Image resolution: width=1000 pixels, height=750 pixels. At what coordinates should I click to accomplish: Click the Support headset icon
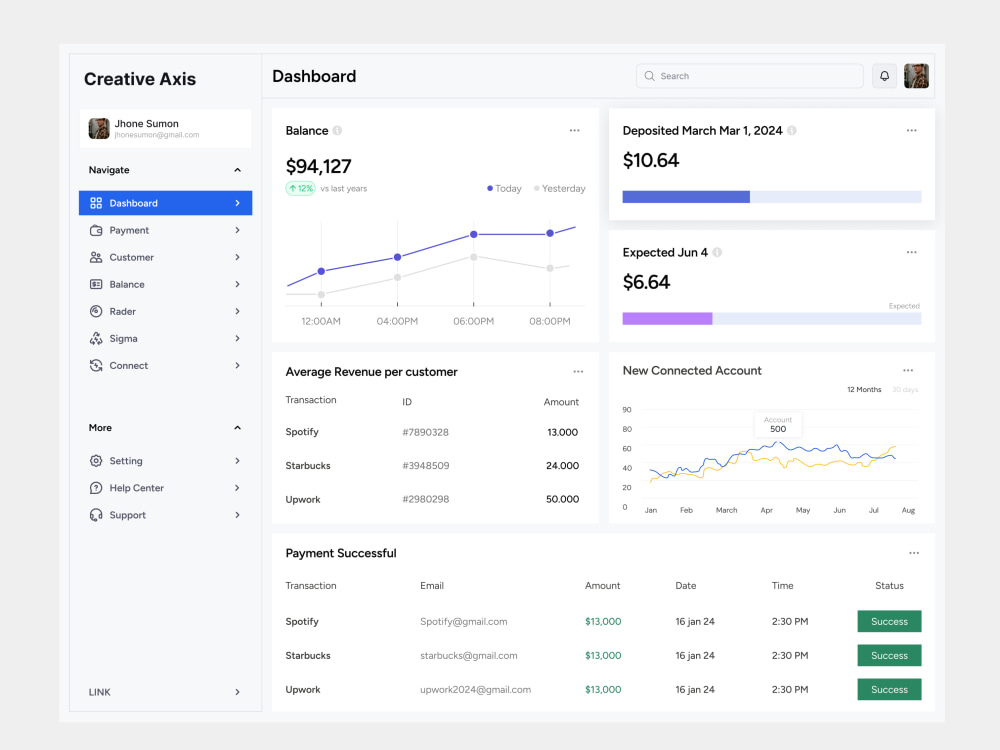tap(96, 515)
